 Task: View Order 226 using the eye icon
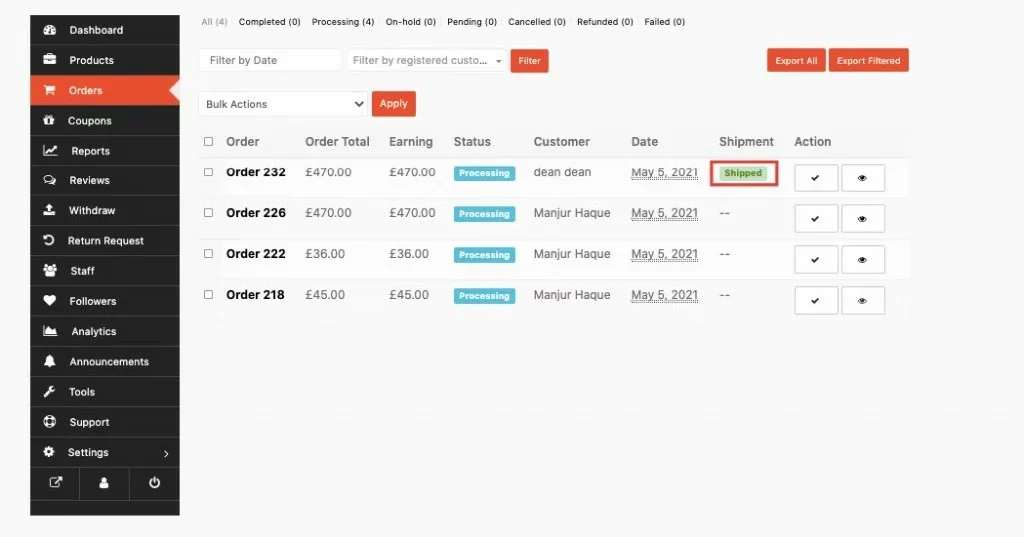point(863,219)
